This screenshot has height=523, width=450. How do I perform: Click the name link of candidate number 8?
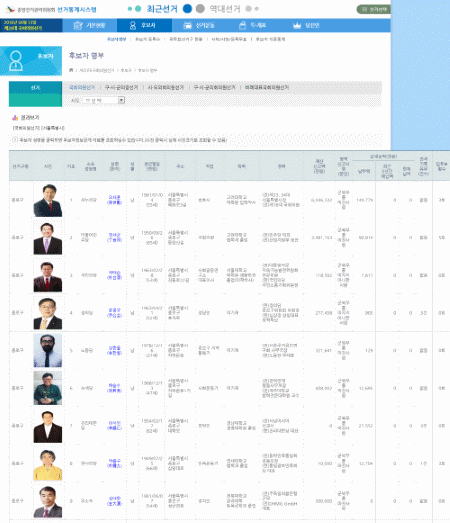pyautogui.click(x=114, y=463)
